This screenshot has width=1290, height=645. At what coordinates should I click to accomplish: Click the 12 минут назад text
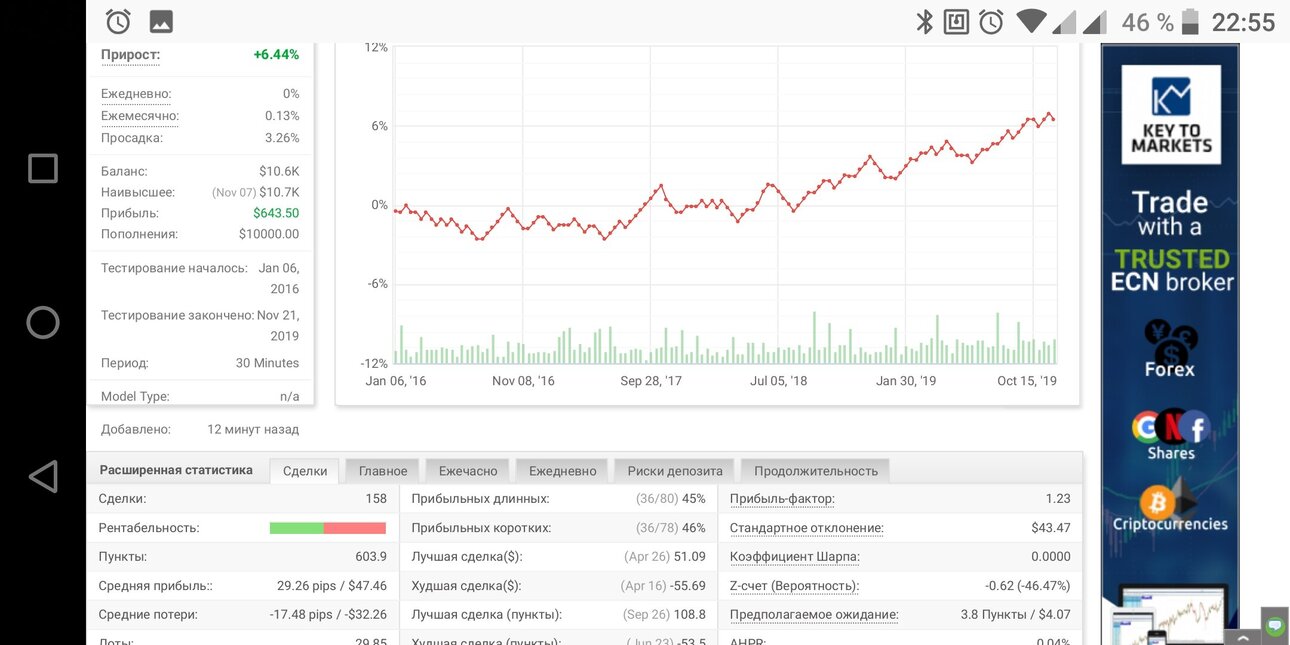pos(253,429)
